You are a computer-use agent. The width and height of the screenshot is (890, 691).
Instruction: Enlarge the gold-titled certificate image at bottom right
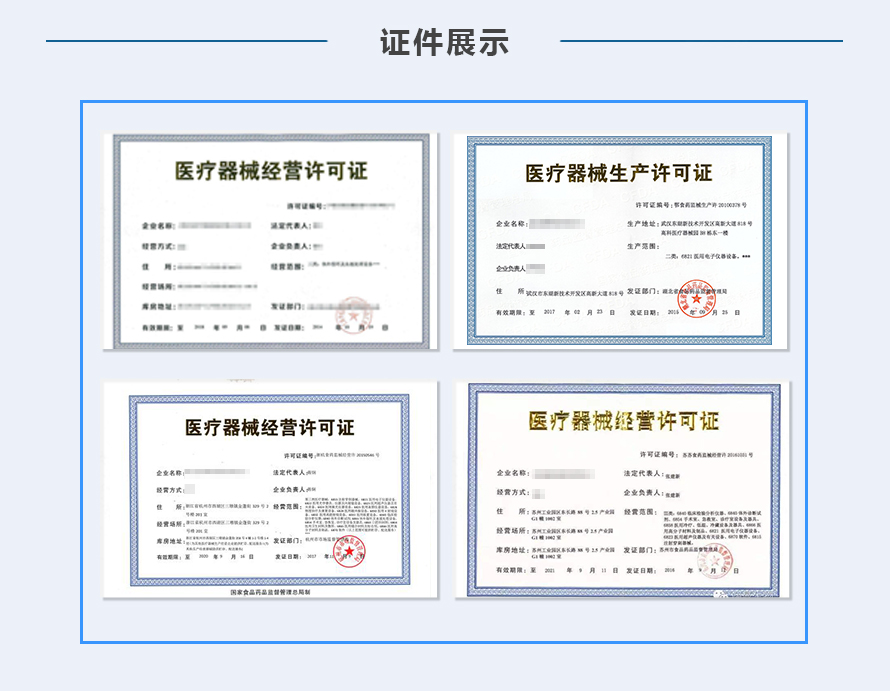tap(622, 490)
